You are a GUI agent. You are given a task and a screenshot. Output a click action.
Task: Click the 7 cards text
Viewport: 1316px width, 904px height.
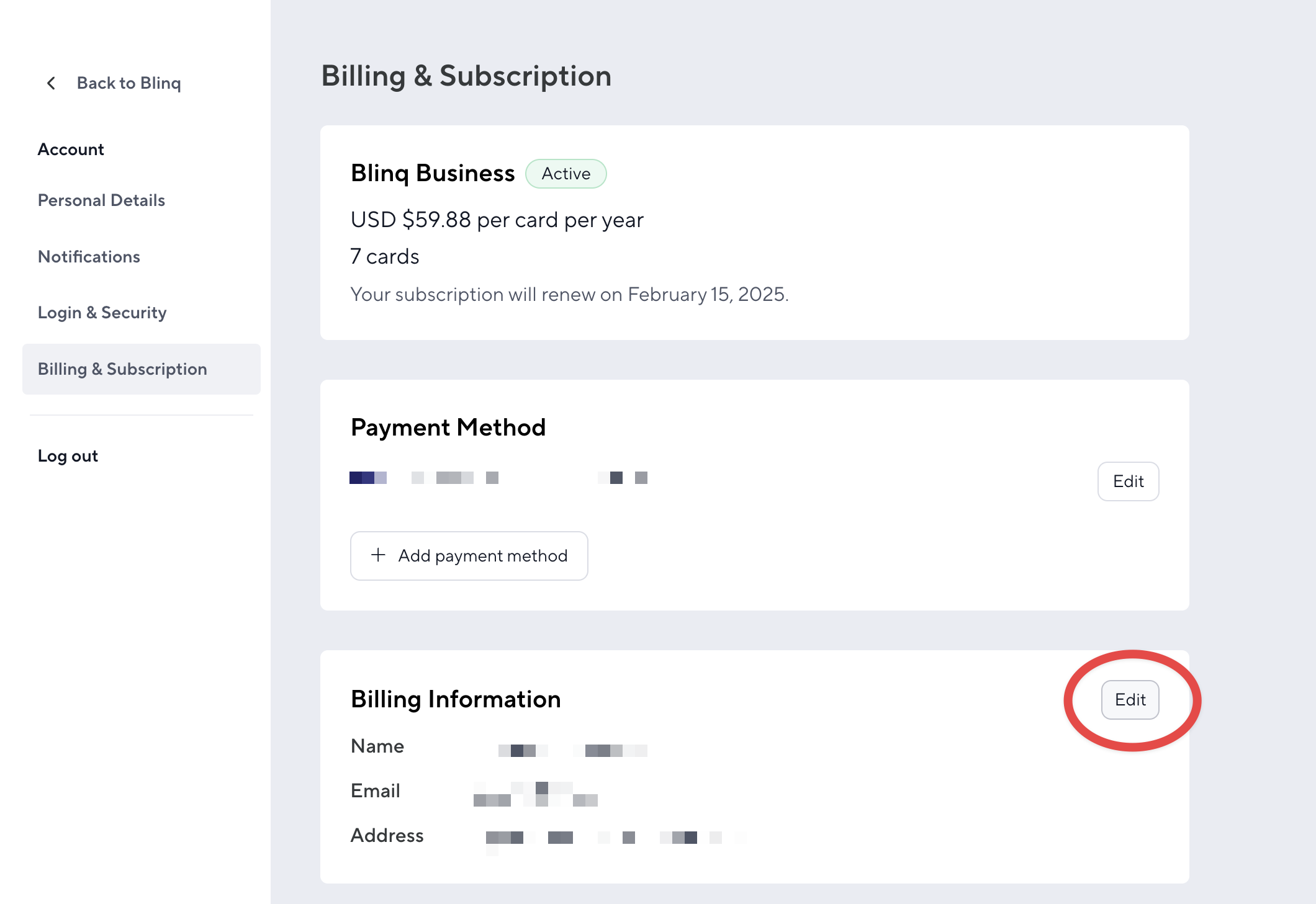pos(385,257)
